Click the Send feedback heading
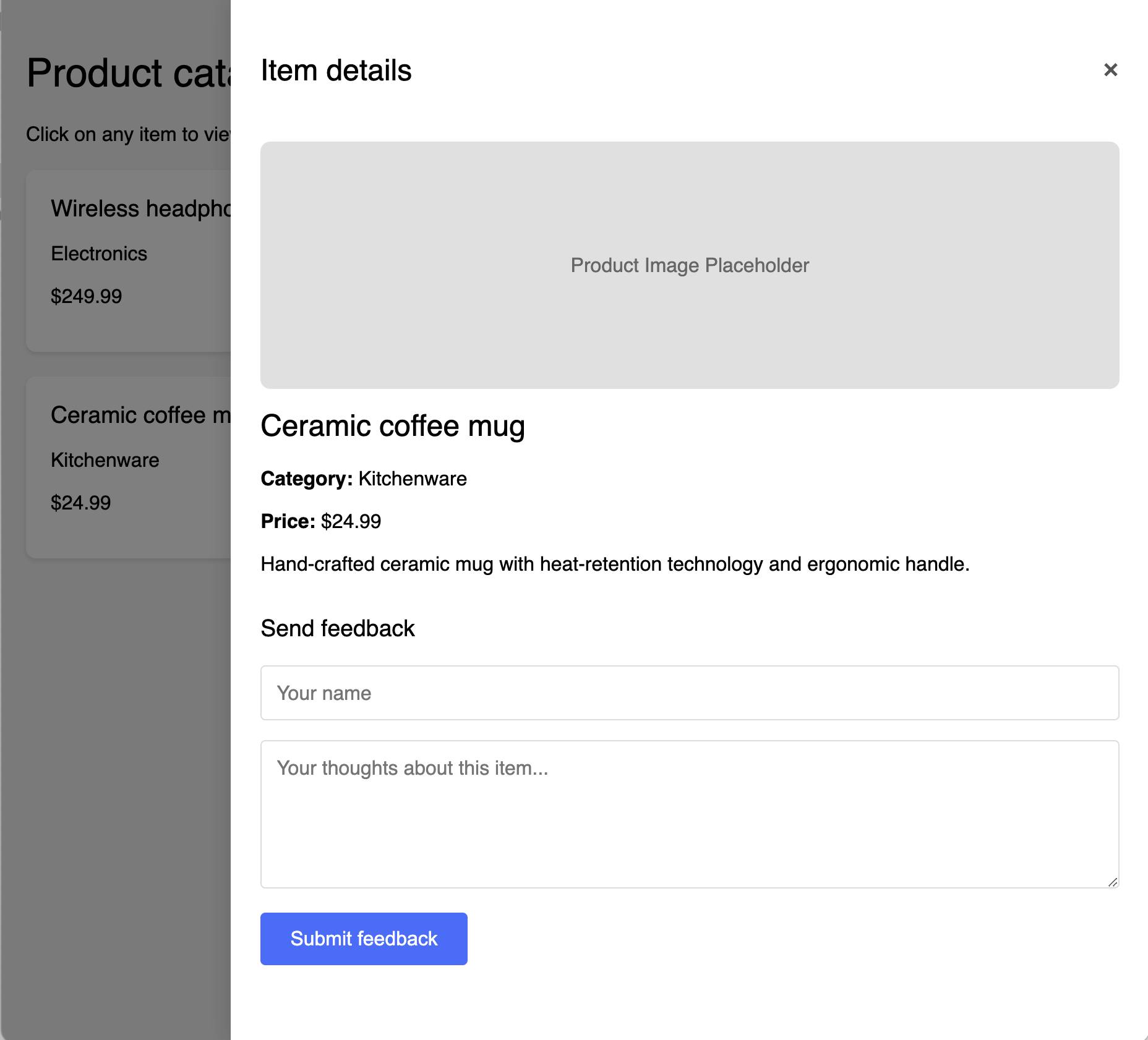Screen dimensions: 1148x1040 (x=337, y=628)
